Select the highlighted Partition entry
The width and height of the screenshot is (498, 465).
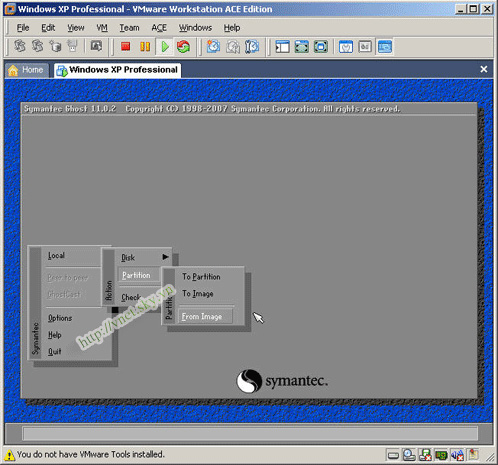tap(139, 275)
